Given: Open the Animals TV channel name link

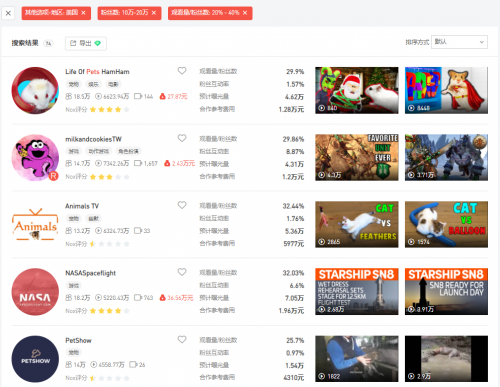Looking at the screenshot, I should tap(82, 206).
